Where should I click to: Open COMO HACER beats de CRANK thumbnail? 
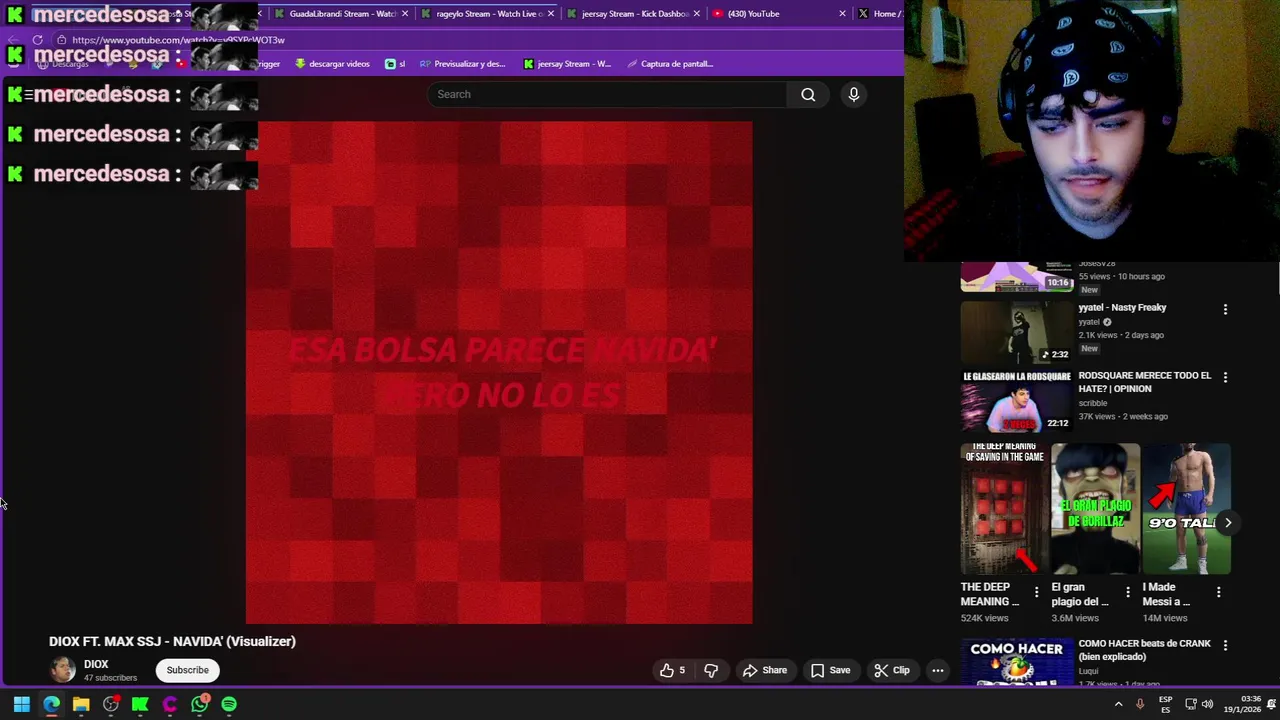[x=1016, y=661]
